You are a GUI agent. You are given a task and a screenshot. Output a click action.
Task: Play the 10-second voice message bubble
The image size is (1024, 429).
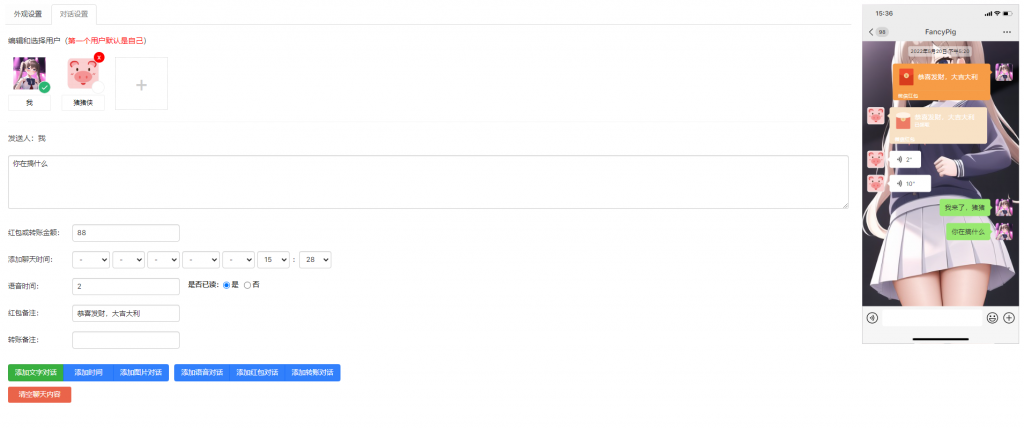[x=910, y=184]
